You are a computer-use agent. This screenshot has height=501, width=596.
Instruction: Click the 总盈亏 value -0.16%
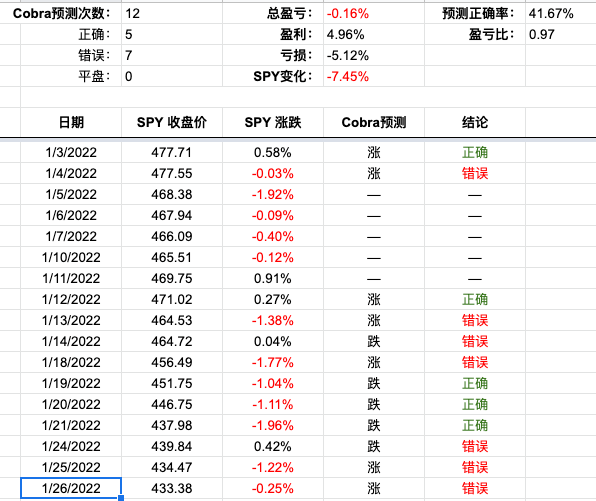[347, 14]
